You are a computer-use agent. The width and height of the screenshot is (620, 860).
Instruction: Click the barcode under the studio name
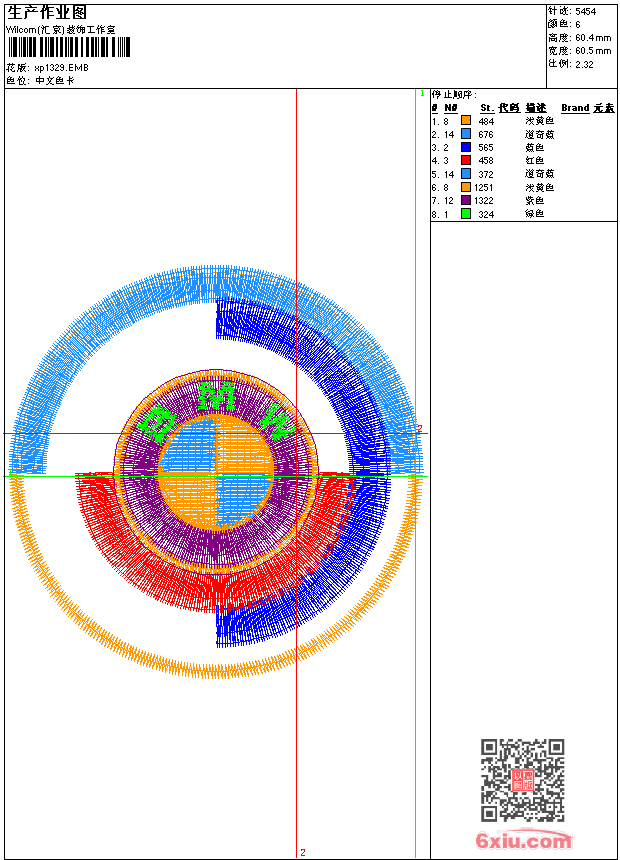tap(69, 47)
